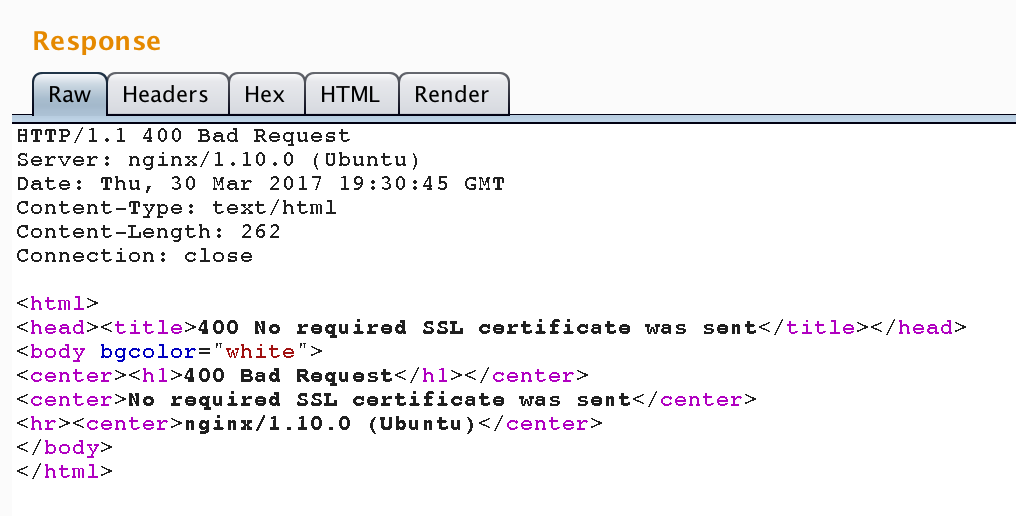The height and width of the screenshot is (516, 1016).
Task: Click centered No required SSL certificate line
Action: click(386, 400)
